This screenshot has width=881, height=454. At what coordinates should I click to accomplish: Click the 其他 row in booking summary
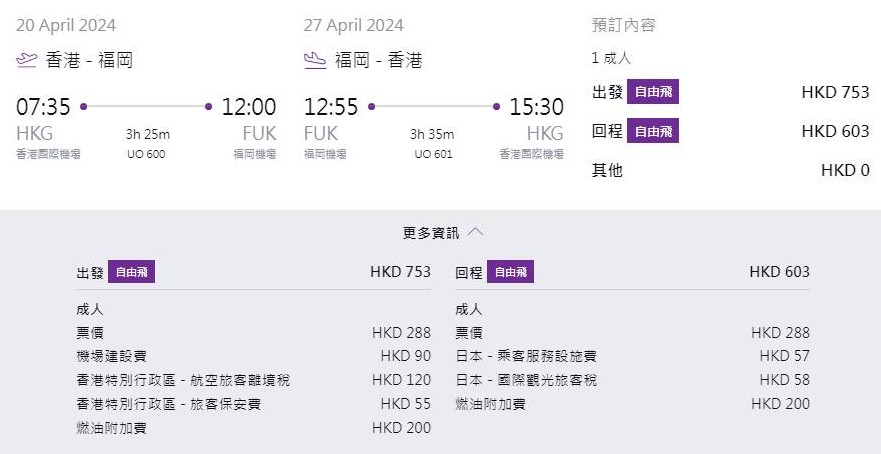(607, 170)
